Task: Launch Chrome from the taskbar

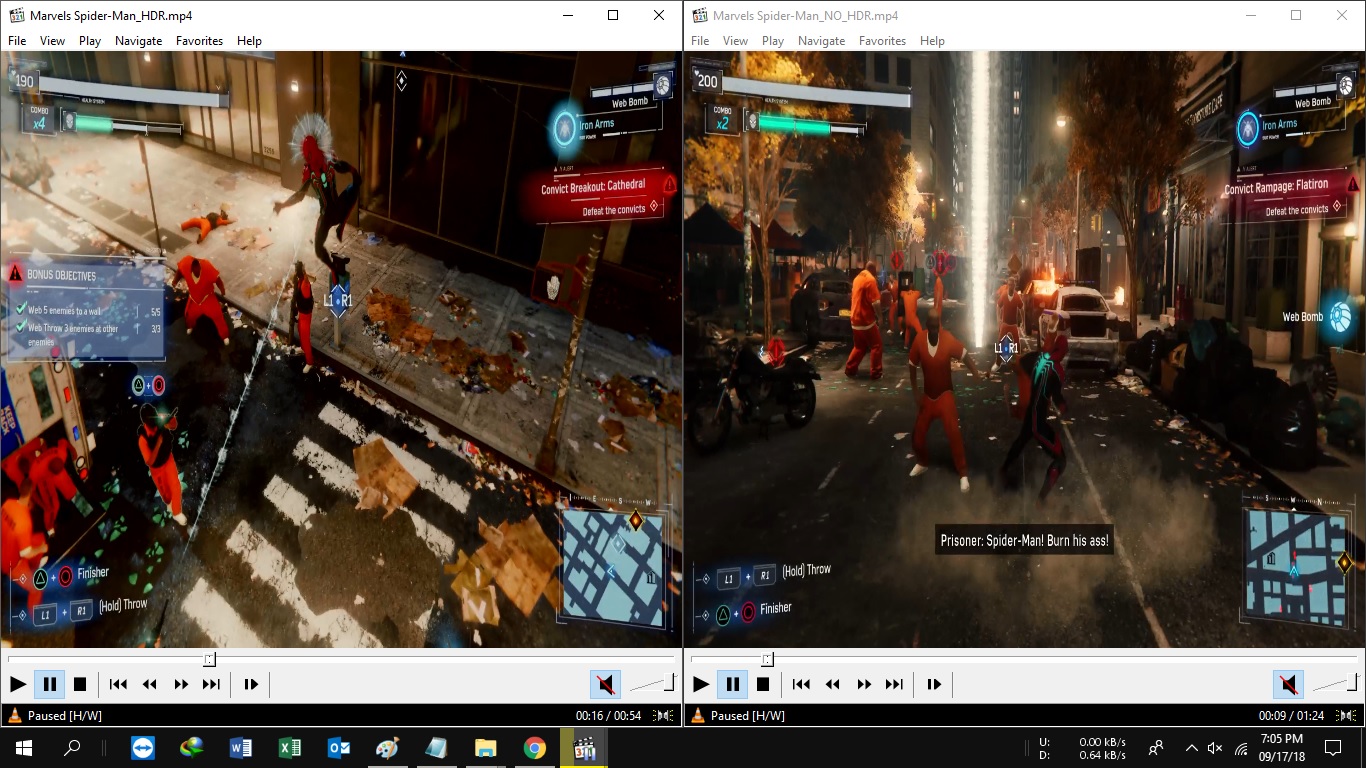Action: (535, 747)
